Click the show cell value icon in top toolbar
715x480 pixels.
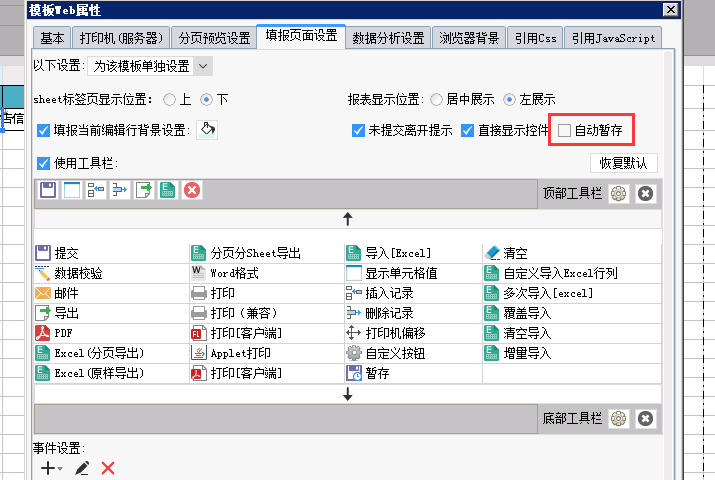[72, 190]
